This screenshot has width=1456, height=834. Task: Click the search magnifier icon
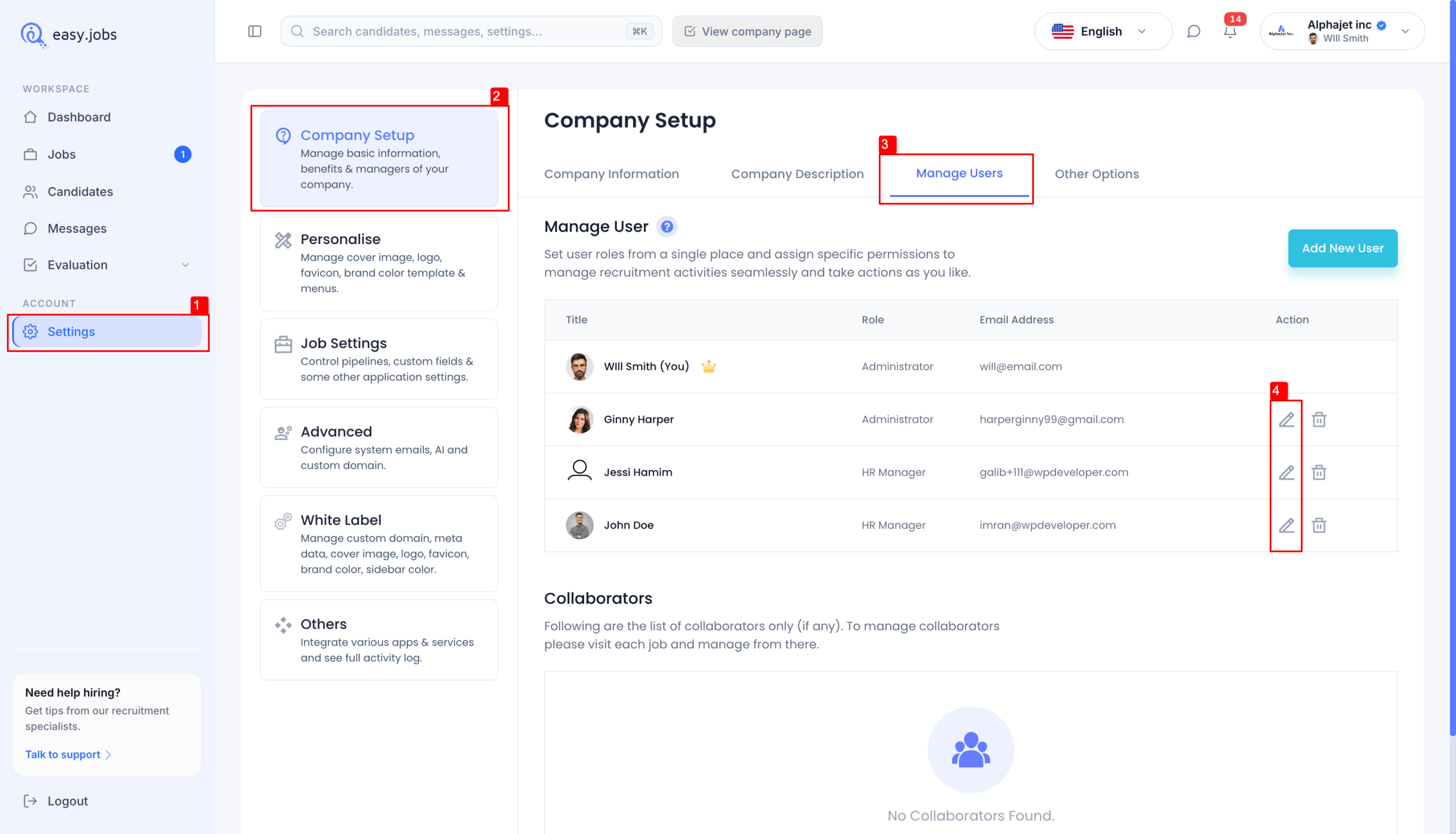tap(297, 31)
